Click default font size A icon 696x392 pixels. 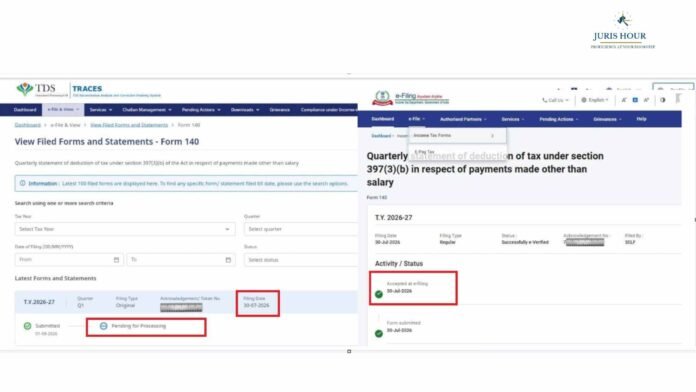click(x=635, y=100)
